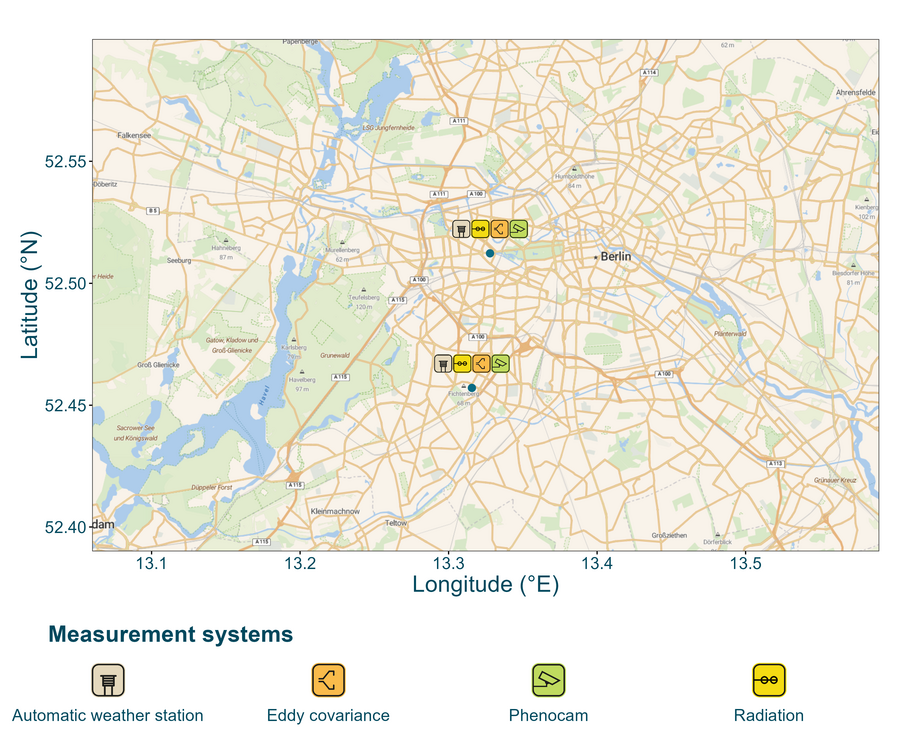Click the 13.3 longitude tick label
This screenshot has width=900, height=750.
click(449, 564)
